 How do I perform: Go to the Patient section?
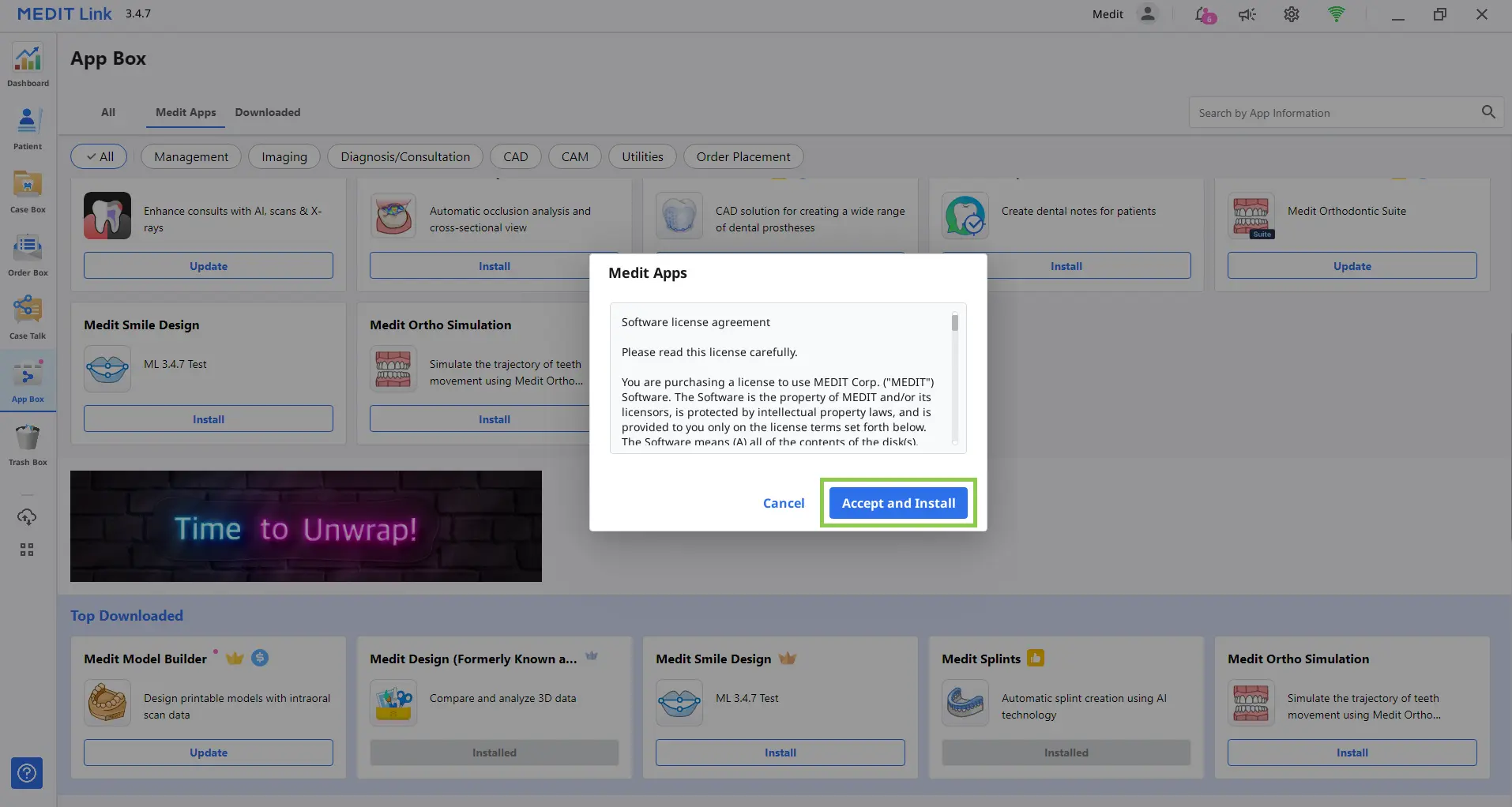(28, 128)
